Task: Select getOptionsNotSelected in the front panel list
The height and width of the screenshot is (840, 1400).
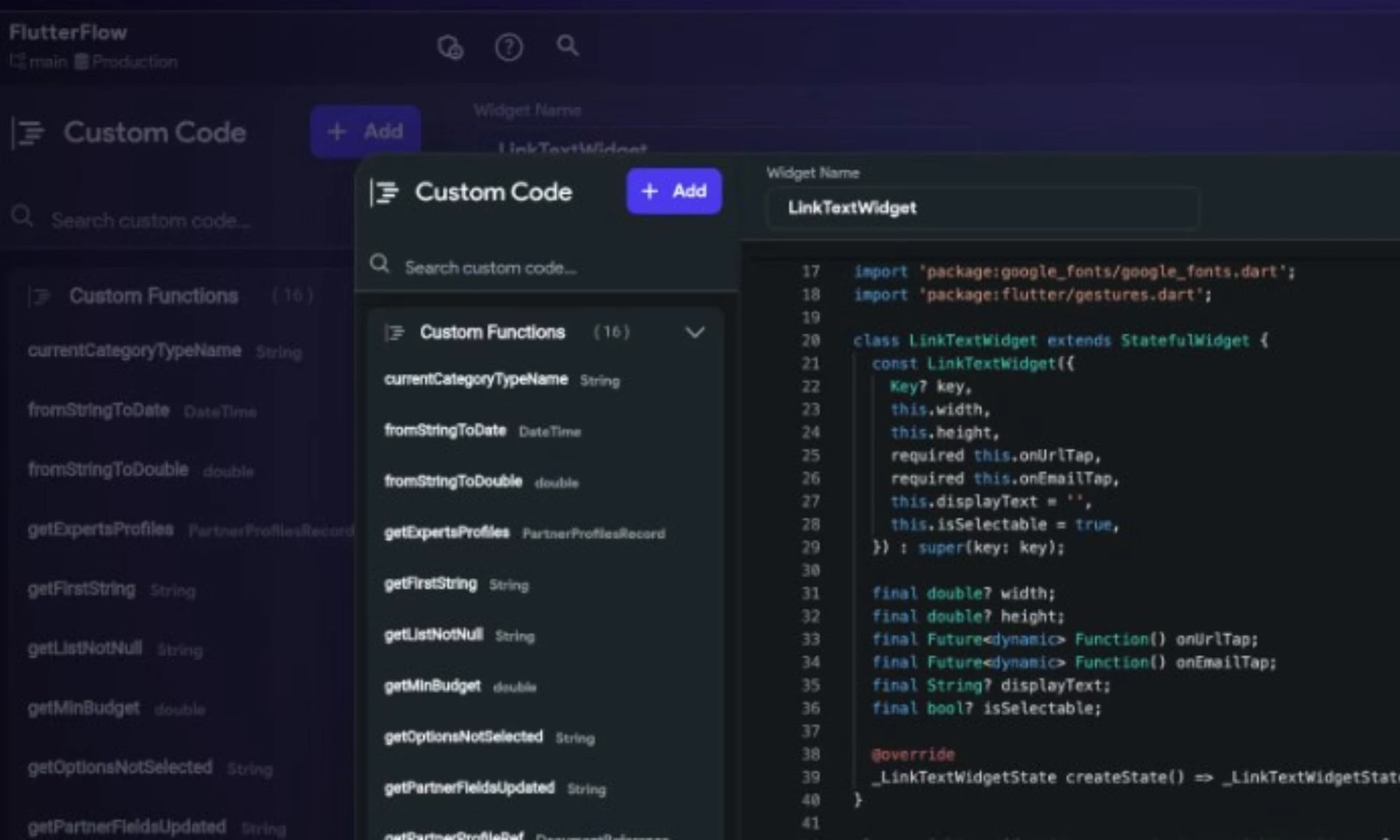Action: click(463, 736)
